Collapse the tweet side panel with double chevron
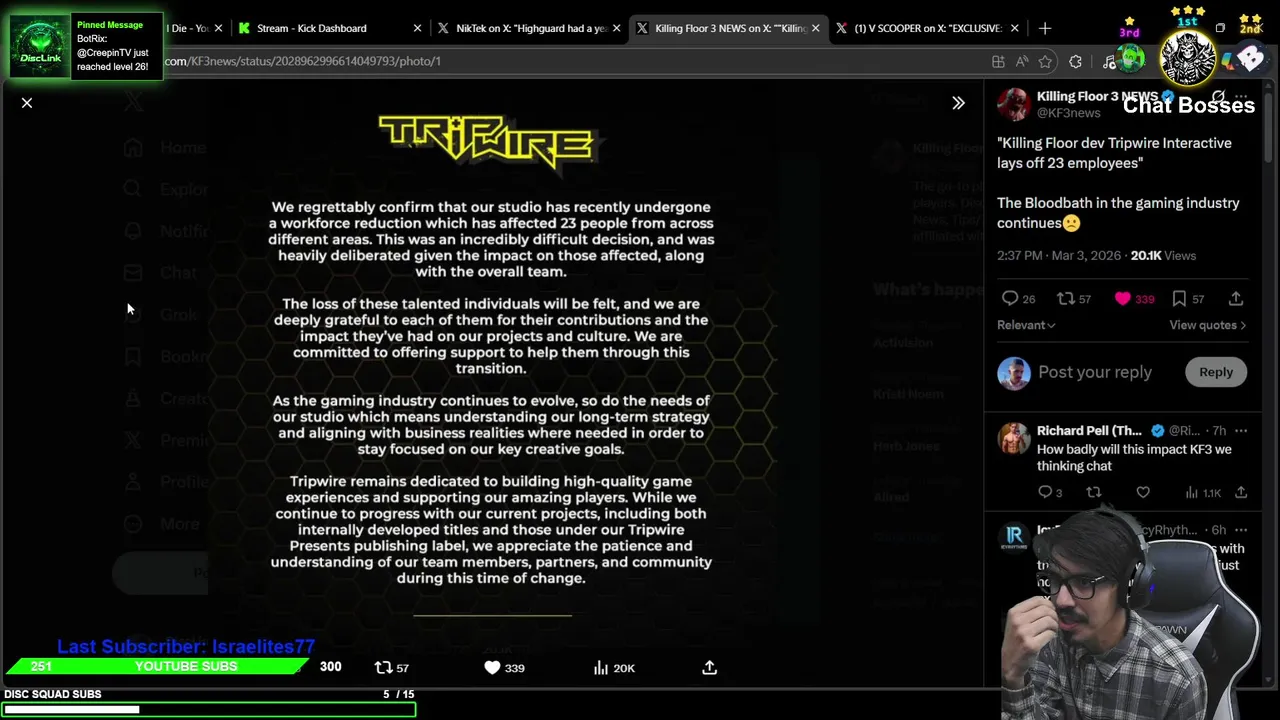 (x=958, y=103)
